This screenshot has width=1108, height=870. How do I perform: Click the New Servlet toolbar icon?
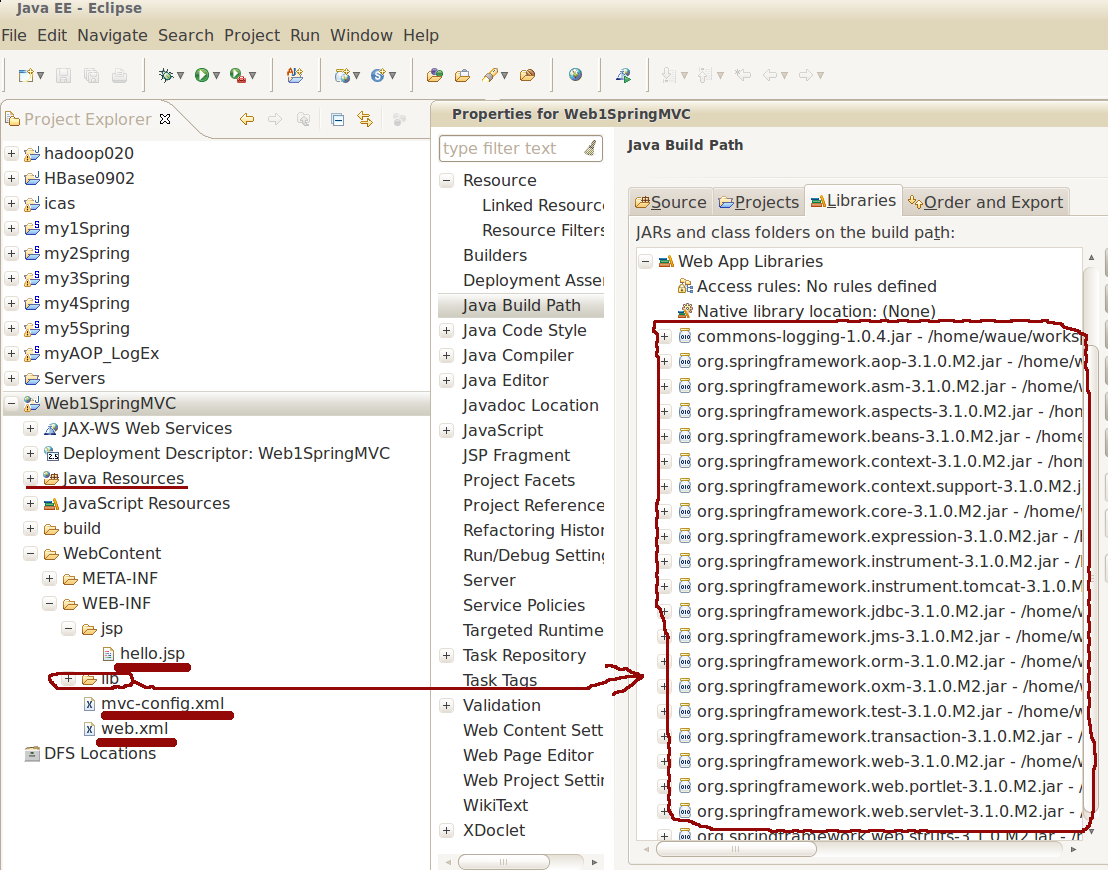[379, 75]
